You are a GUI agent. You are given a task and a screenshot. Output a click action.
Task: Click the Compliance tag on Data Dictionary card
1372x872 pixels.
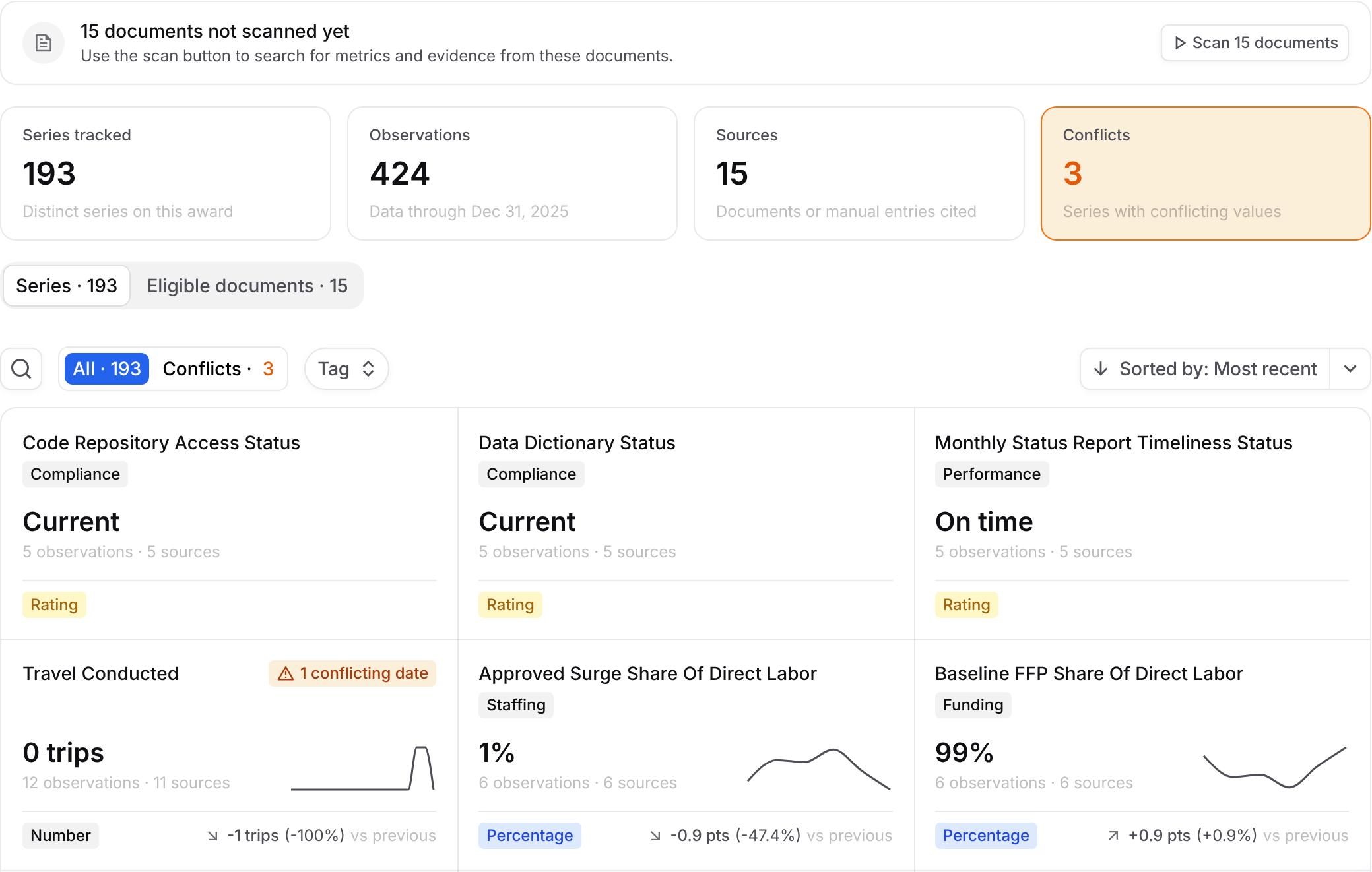click(x=531, y=474)
